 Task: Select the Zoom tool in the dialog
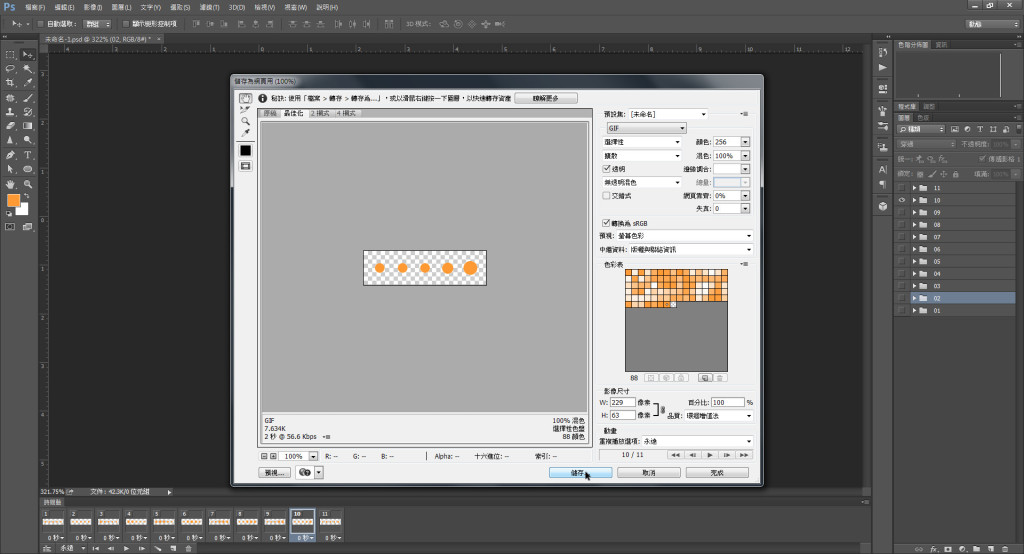(x=245, y=121)
